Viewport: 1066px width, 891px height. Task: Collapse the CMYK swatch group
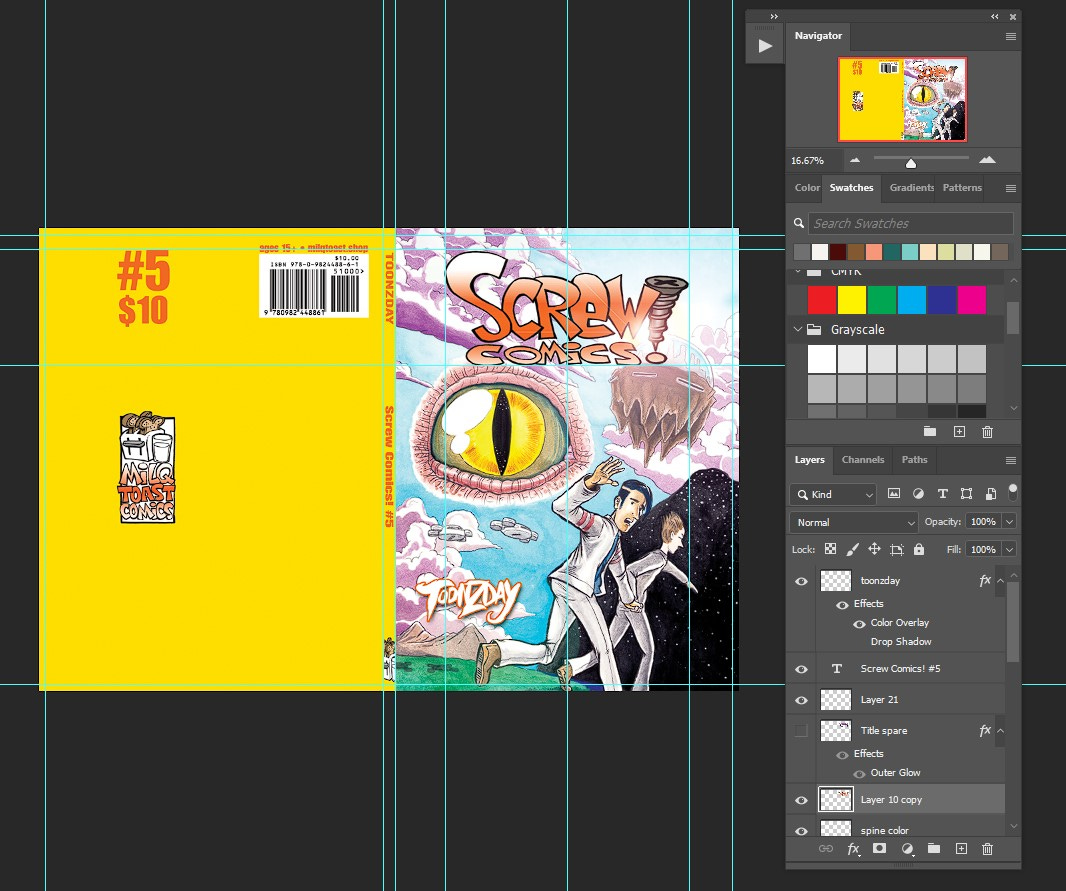pyautogui.click(x=797, y=271)
